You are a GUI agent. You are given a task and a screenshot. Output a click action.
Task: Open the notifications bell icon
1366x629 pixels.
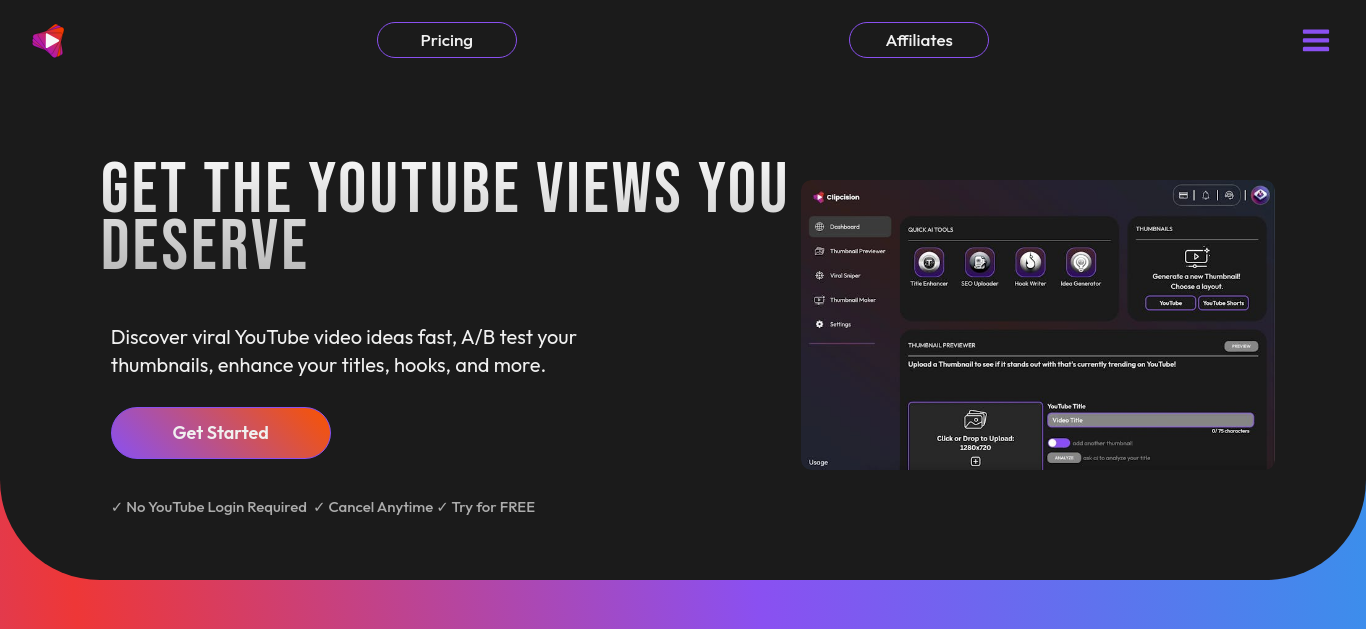1206,195
